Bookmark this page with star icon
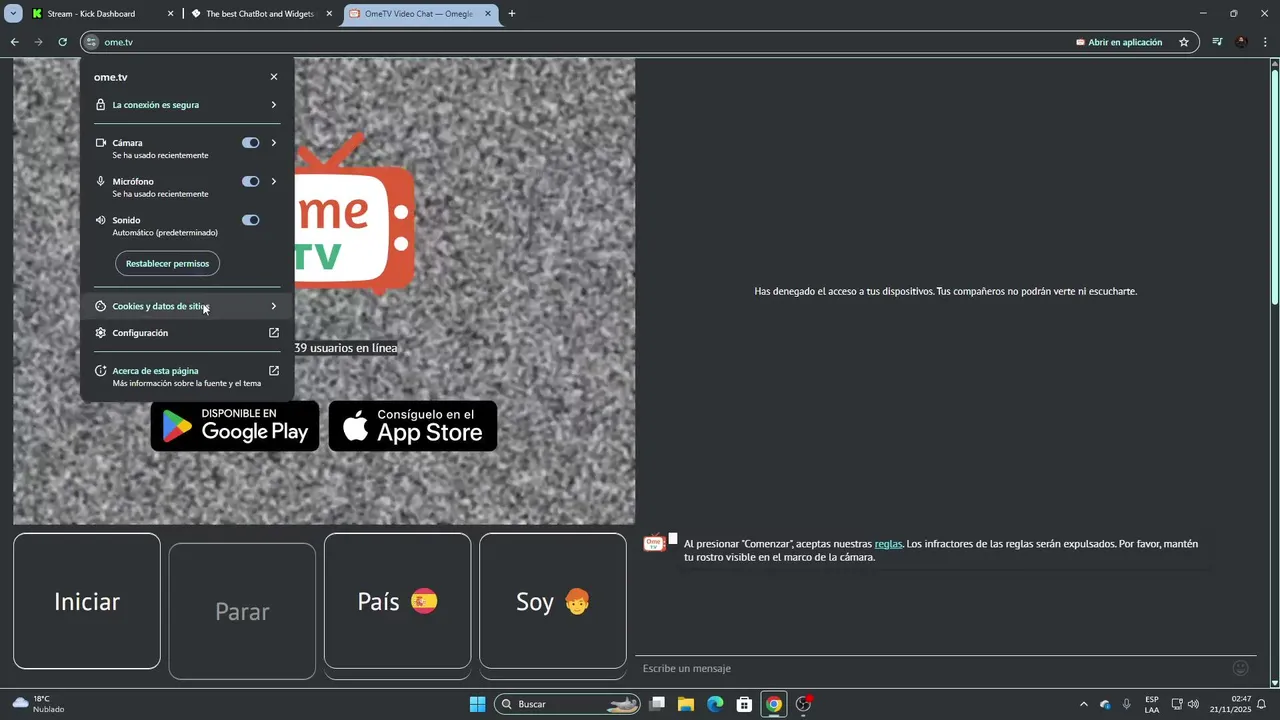This screenshot has height=720, width=1280. (1184, 42)
